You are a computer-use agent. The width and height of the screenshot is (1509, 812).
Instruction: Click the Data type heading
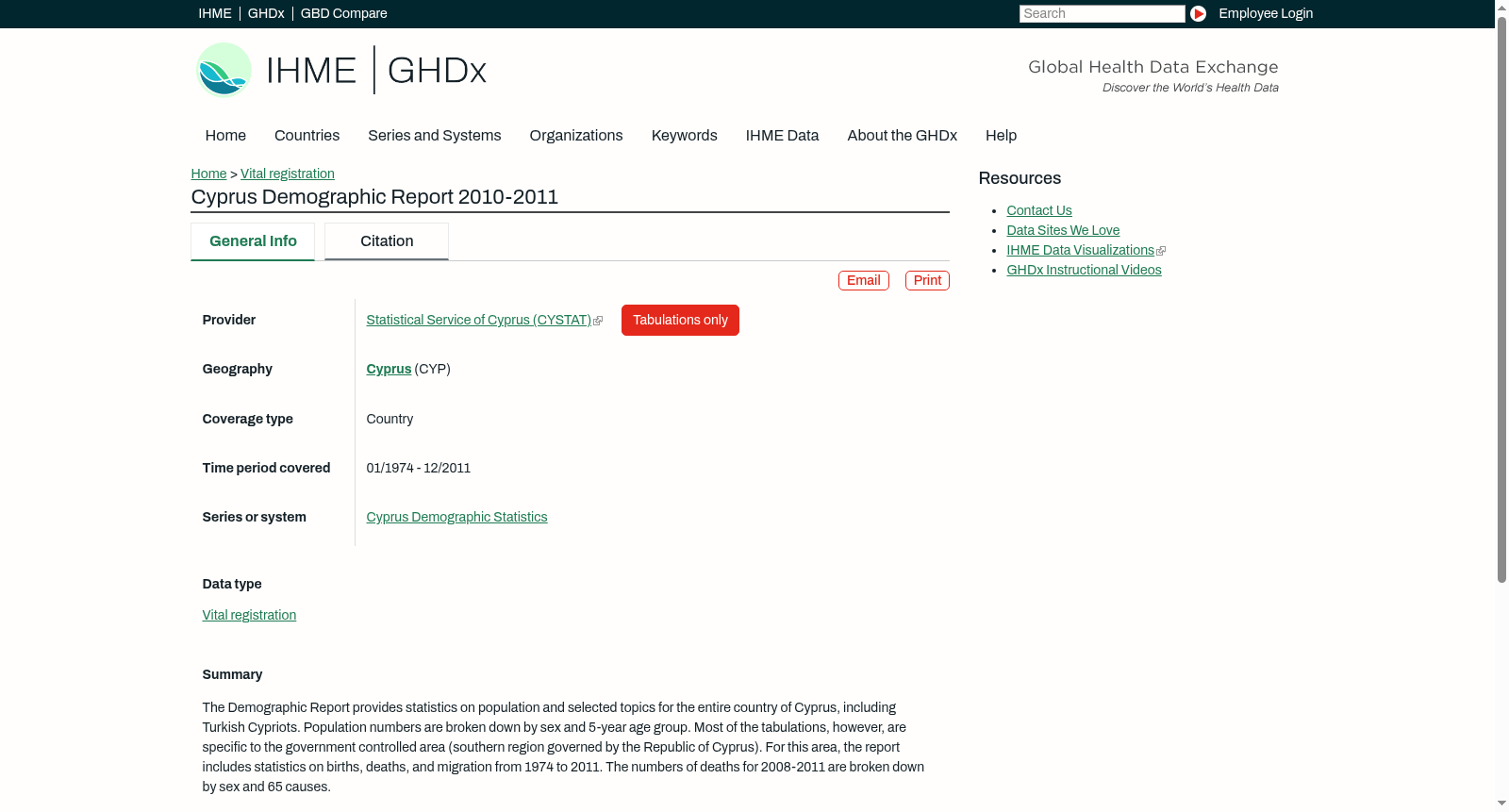(232, 585)
